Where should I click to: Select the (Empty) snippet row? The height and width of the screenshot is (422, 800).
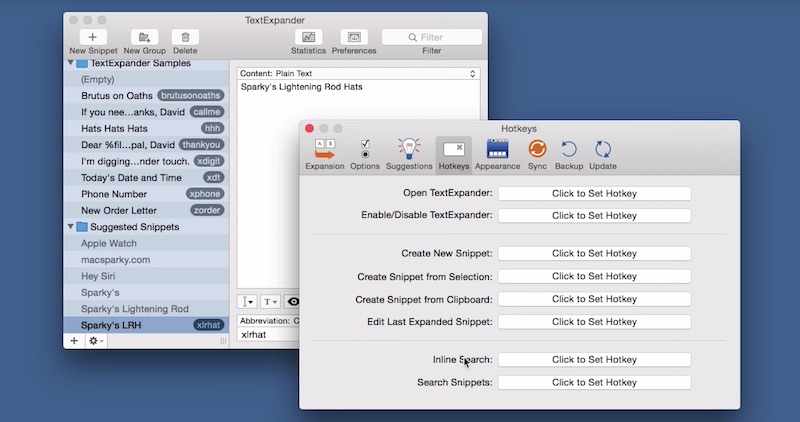[146, 79]
